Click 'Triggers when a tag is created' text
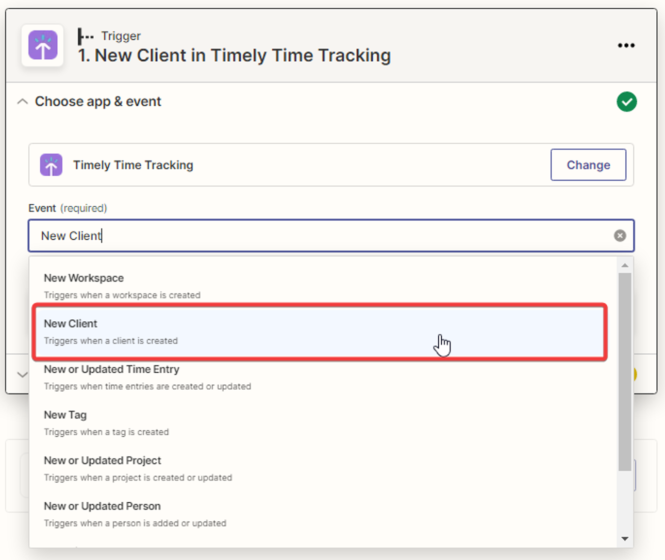665x560 pixels. (106, 432)
